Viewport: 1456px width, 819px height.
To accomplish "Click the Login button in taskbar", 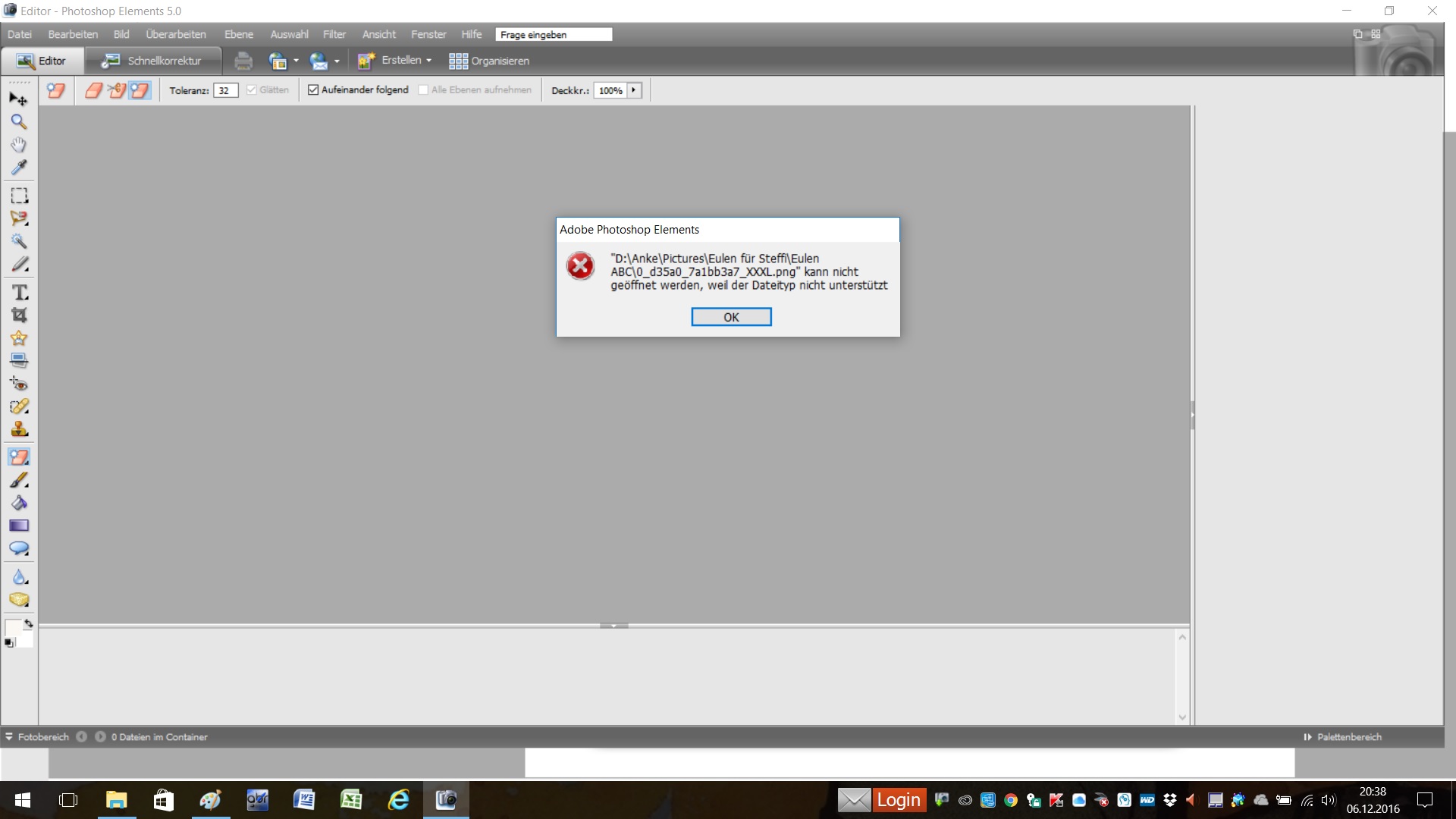I will click(x=899, y=800).
